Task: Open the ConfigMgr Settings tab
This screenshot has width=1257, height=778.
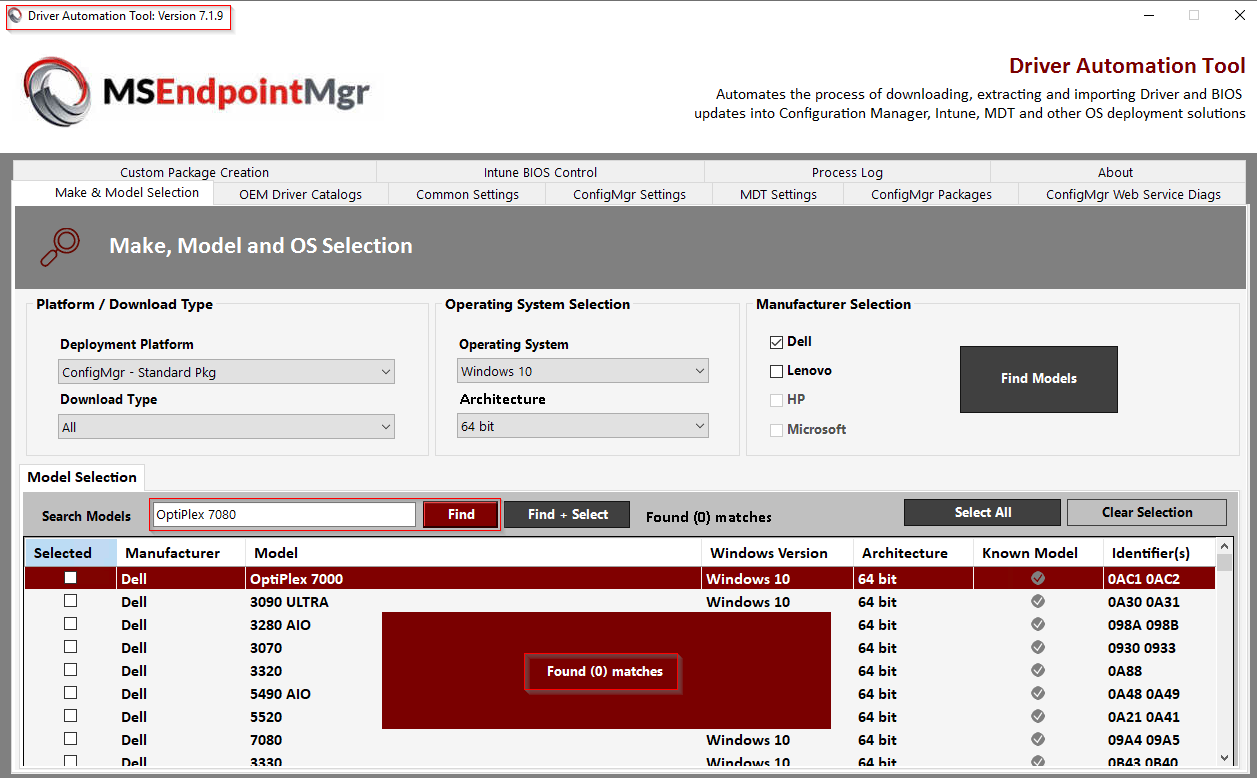Action: pyautogui.click(x=629, y=194)
